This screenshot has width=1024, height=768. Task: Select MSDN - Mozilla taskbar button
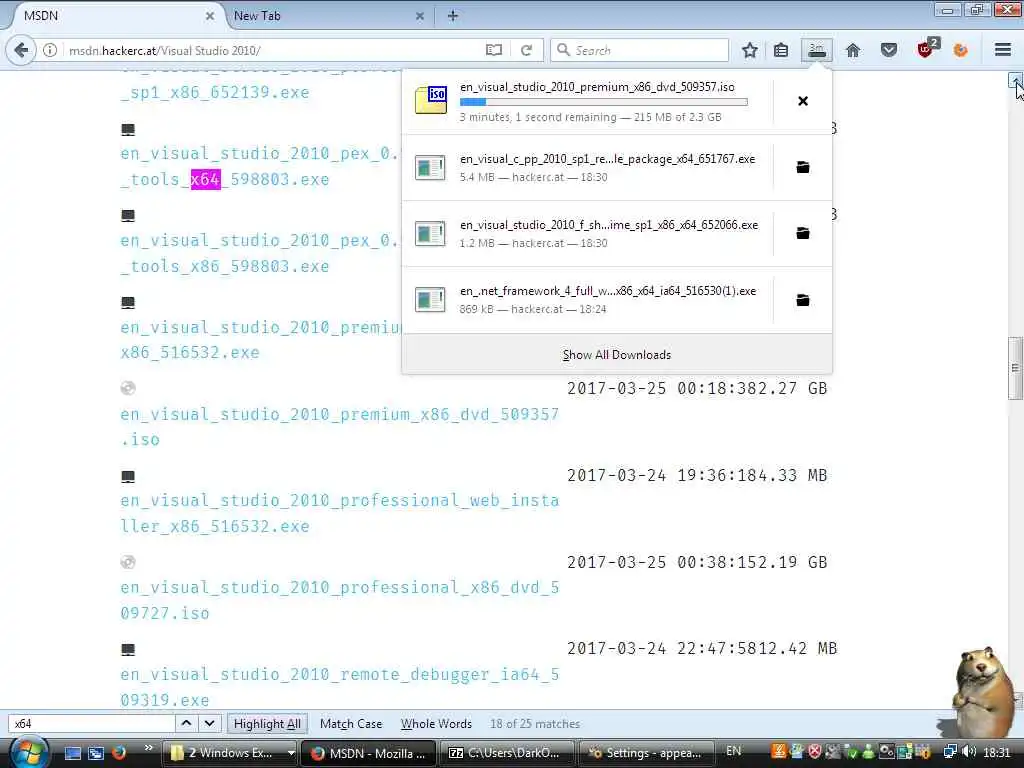[369, 753]
